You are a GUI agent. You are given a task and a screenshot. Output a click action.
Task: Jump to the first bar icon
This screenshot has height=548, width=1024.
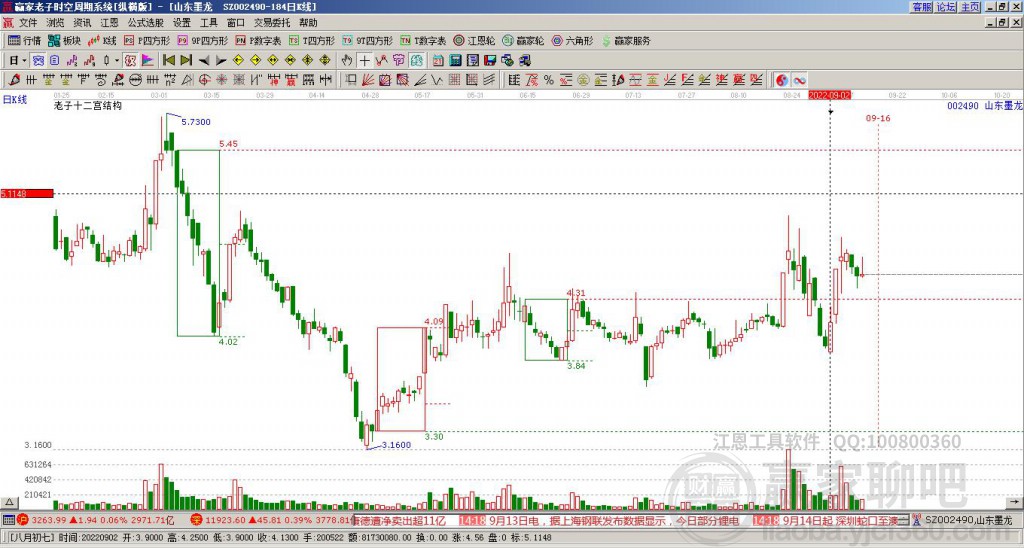168,61
